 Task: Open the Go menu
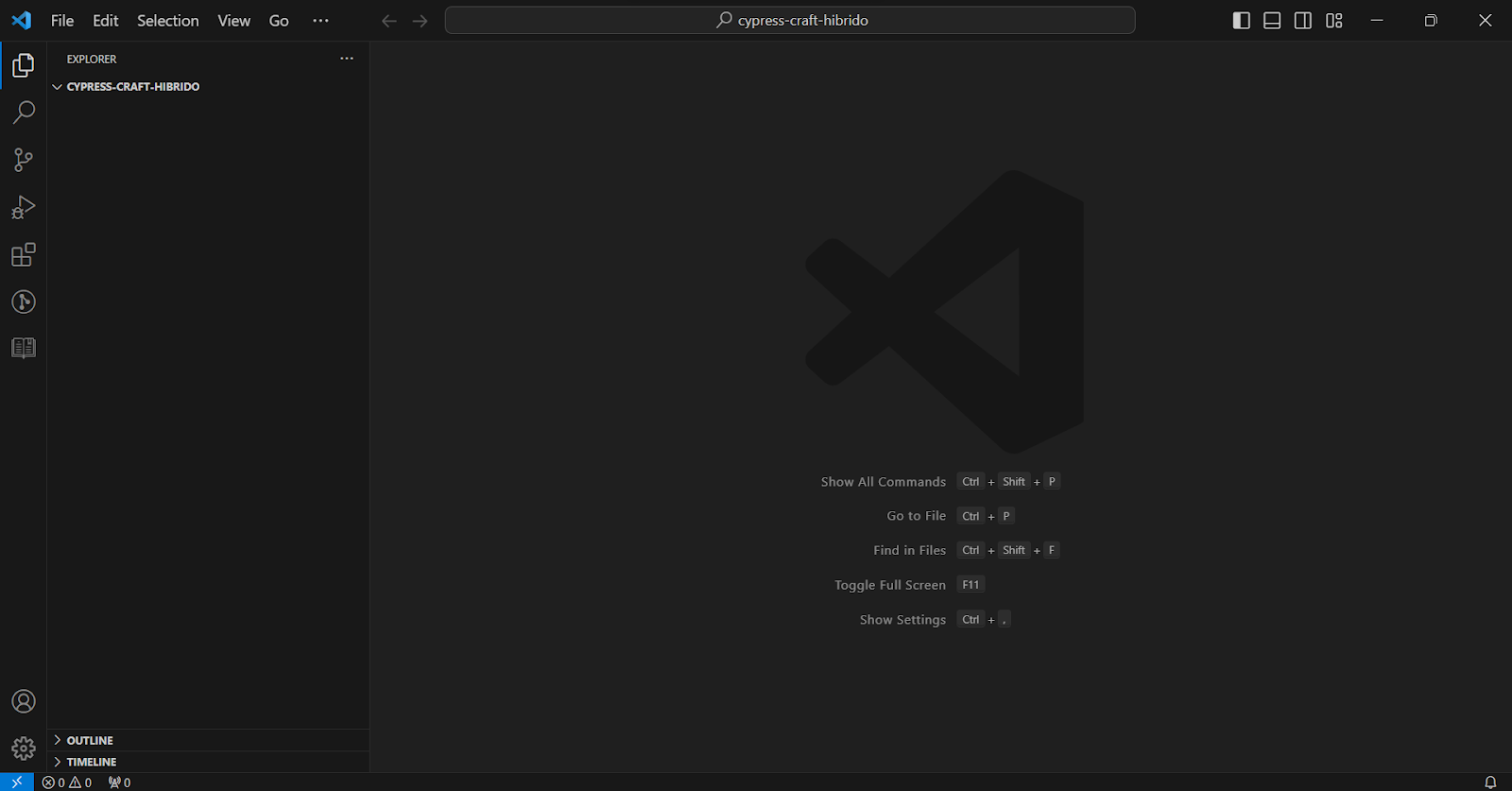click(x=279, y=21)
